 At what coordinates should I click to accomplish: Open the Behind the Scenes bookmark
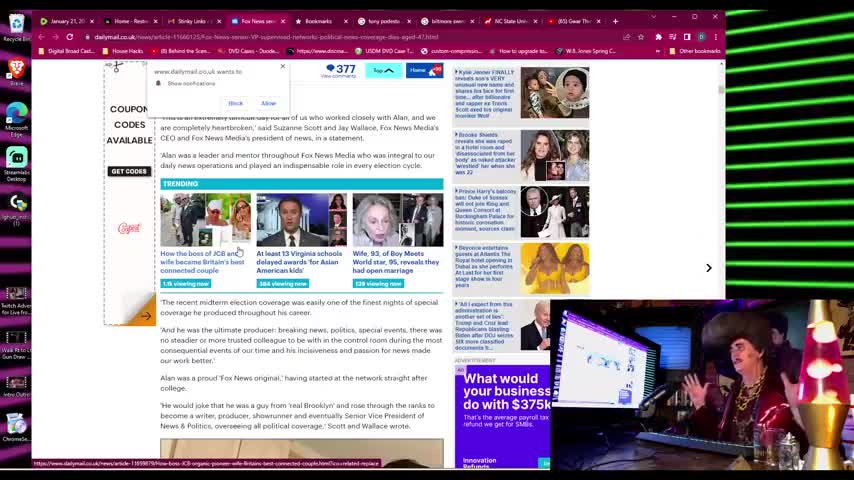[180, 51]
